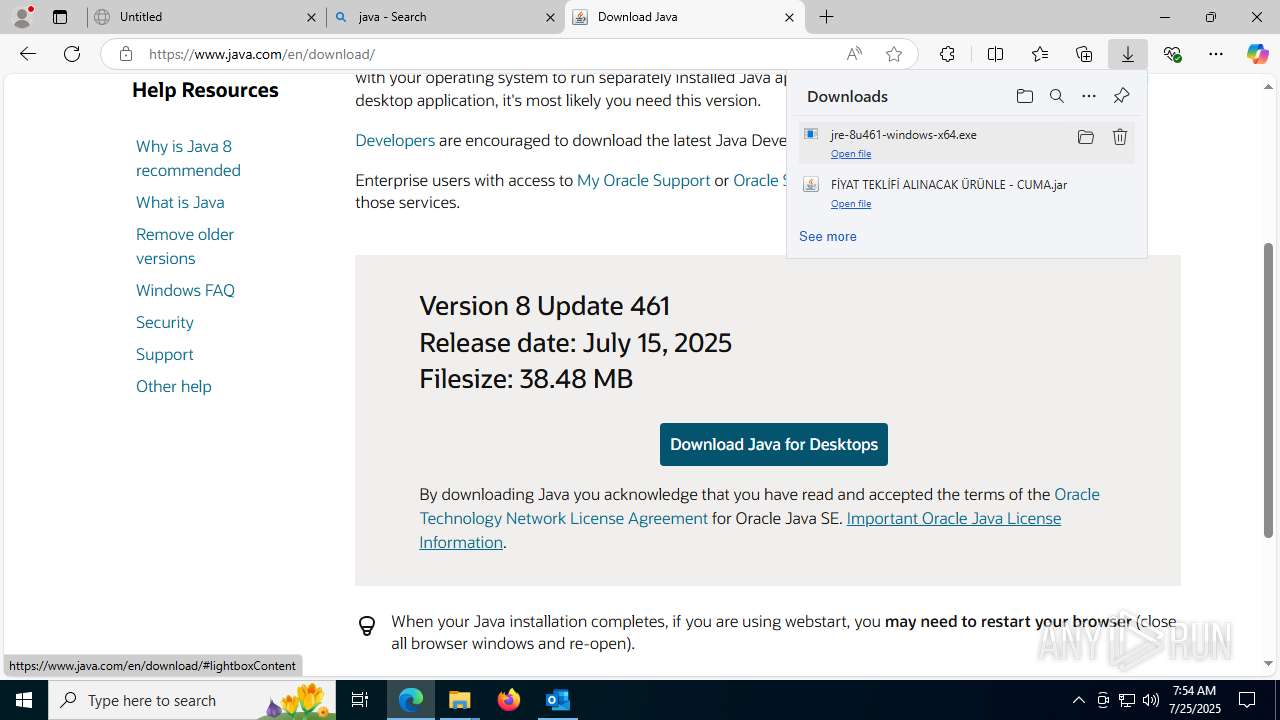
Task: Open Browser essentials icon
Action: pos(1173,54)
